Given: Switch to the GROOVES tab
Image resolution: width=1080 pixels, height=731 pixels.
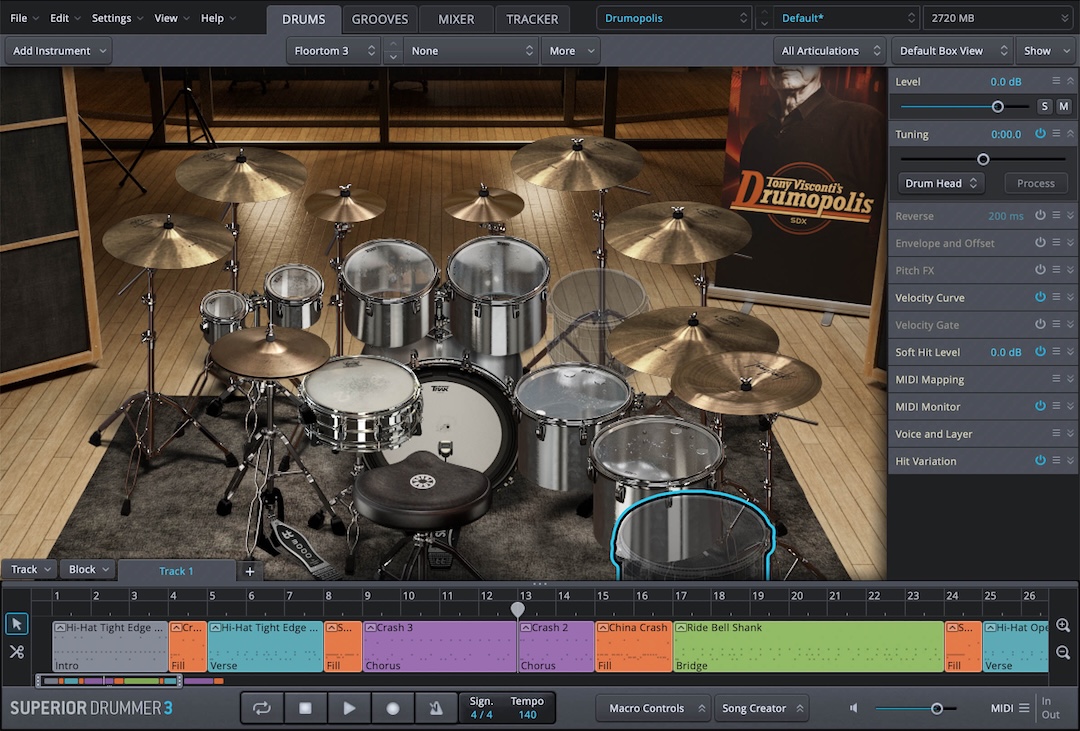Looking at the screenshot, I should click(379, 18).
